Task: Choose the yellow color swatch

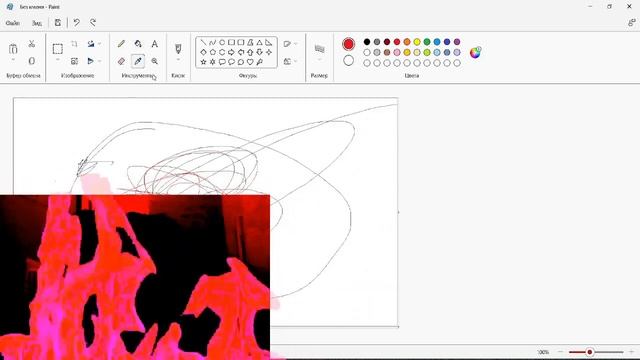Action: click(x=417, y=42)
